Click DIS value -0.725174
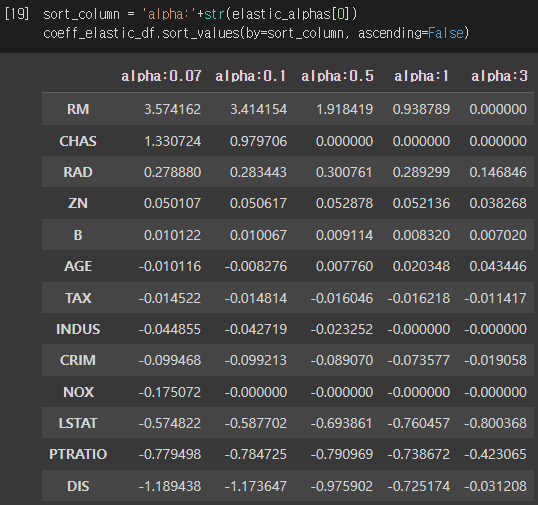 (419, 486)
